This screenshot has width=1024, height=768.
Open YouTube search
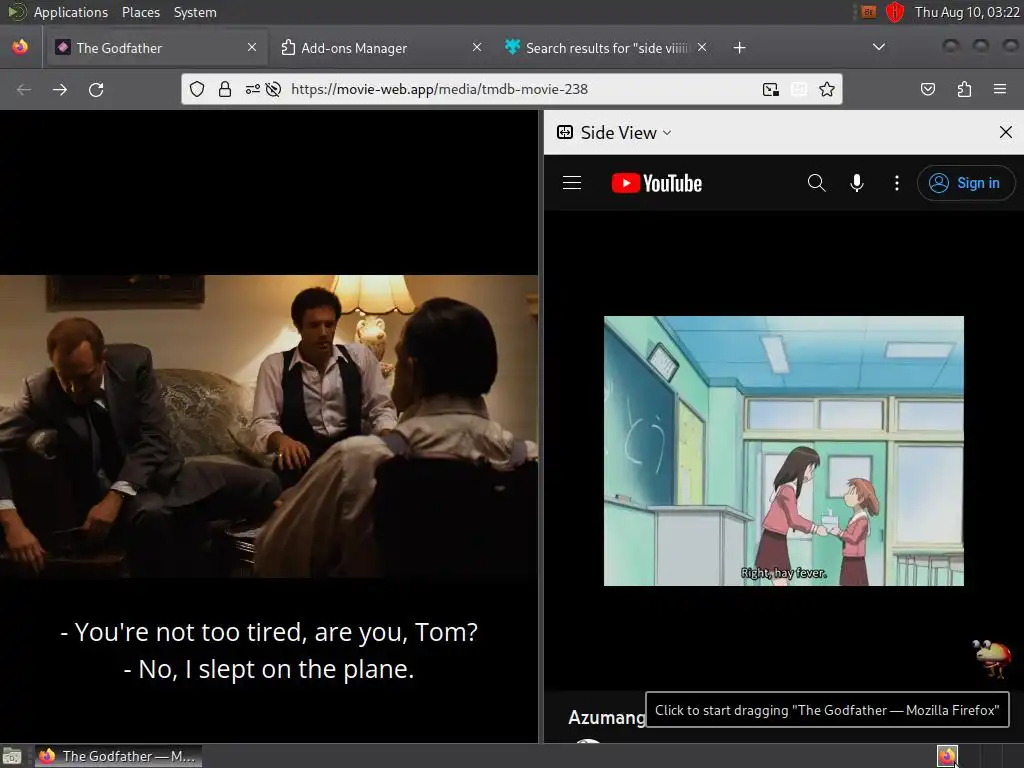[x=816, y=183]
